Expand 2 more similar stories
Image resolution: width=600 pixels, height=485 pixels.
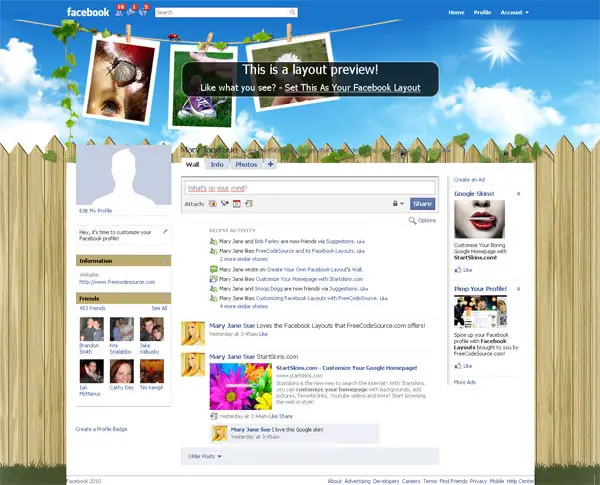coord(244,259)
